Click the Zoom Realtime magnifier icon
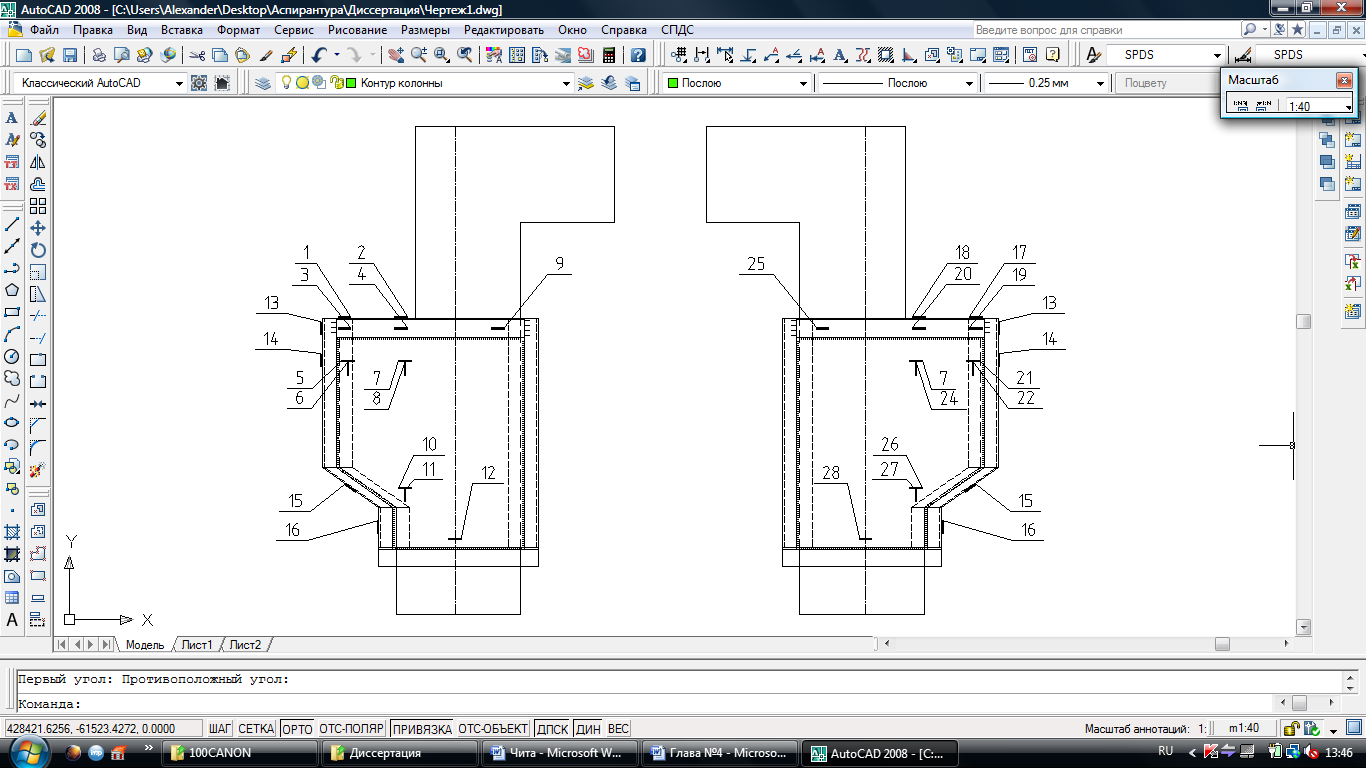This screenshot has width=1366, height=768. pyautogui.click(x=419, y=55)
